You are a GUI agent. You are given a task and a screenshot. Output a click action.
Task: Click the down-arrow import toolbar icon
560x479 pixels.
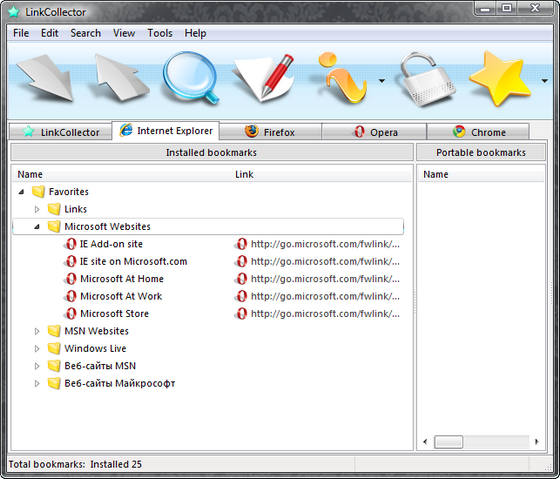(45, 77)
